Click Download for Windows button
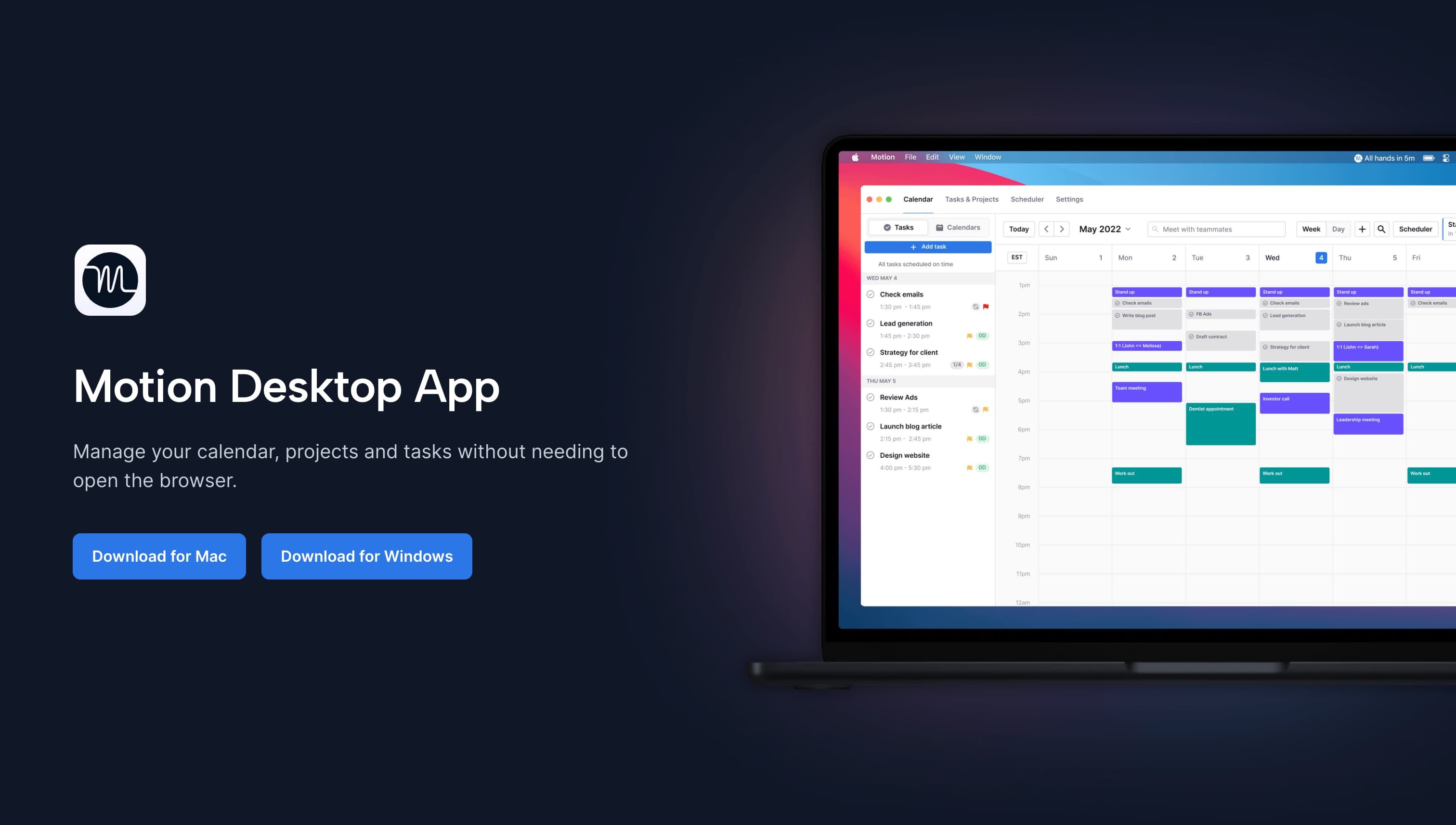Viewport: 1456px width, 825px height. [366, 556]
